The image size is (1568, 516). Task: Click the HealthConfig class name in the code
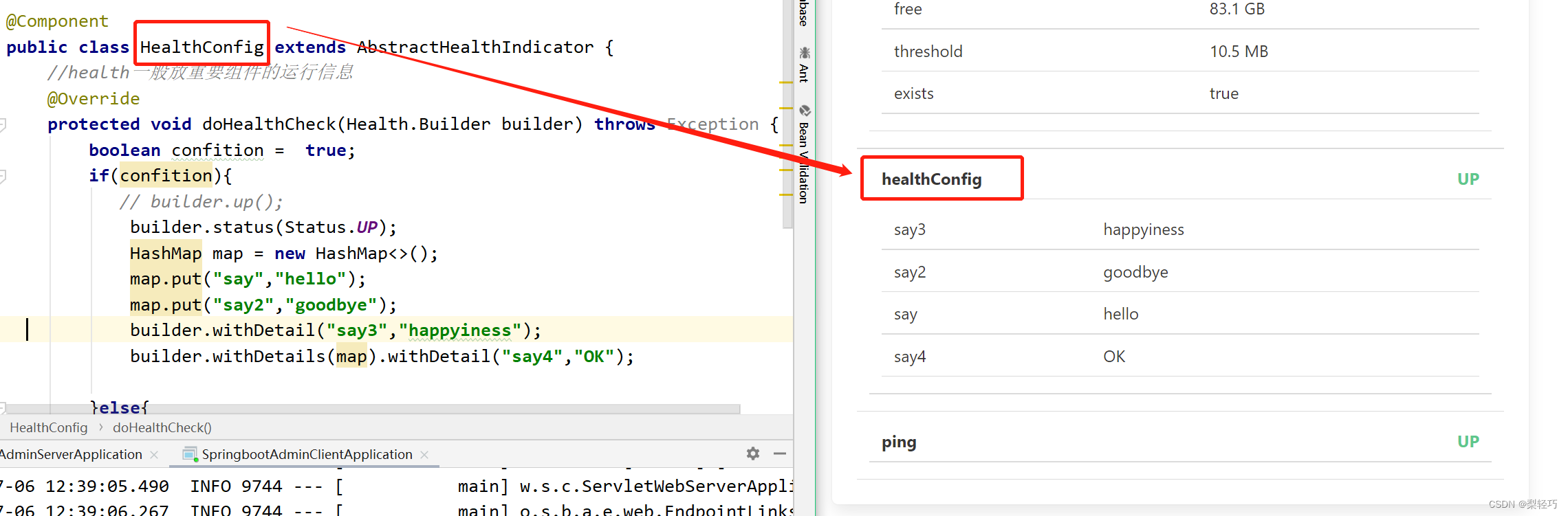pyautogui.click(x=202, y=47)
